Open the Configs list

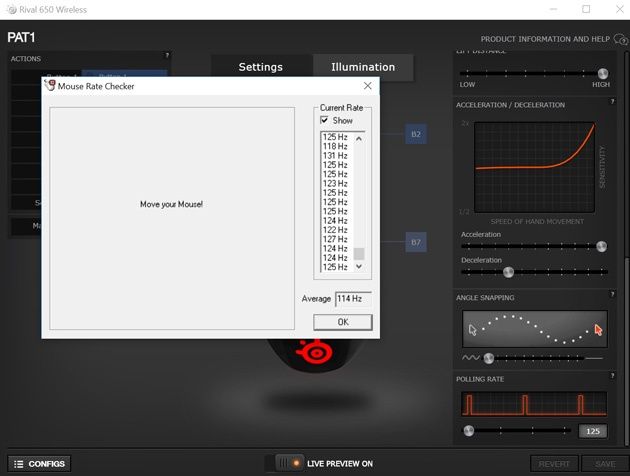point(39,464)
